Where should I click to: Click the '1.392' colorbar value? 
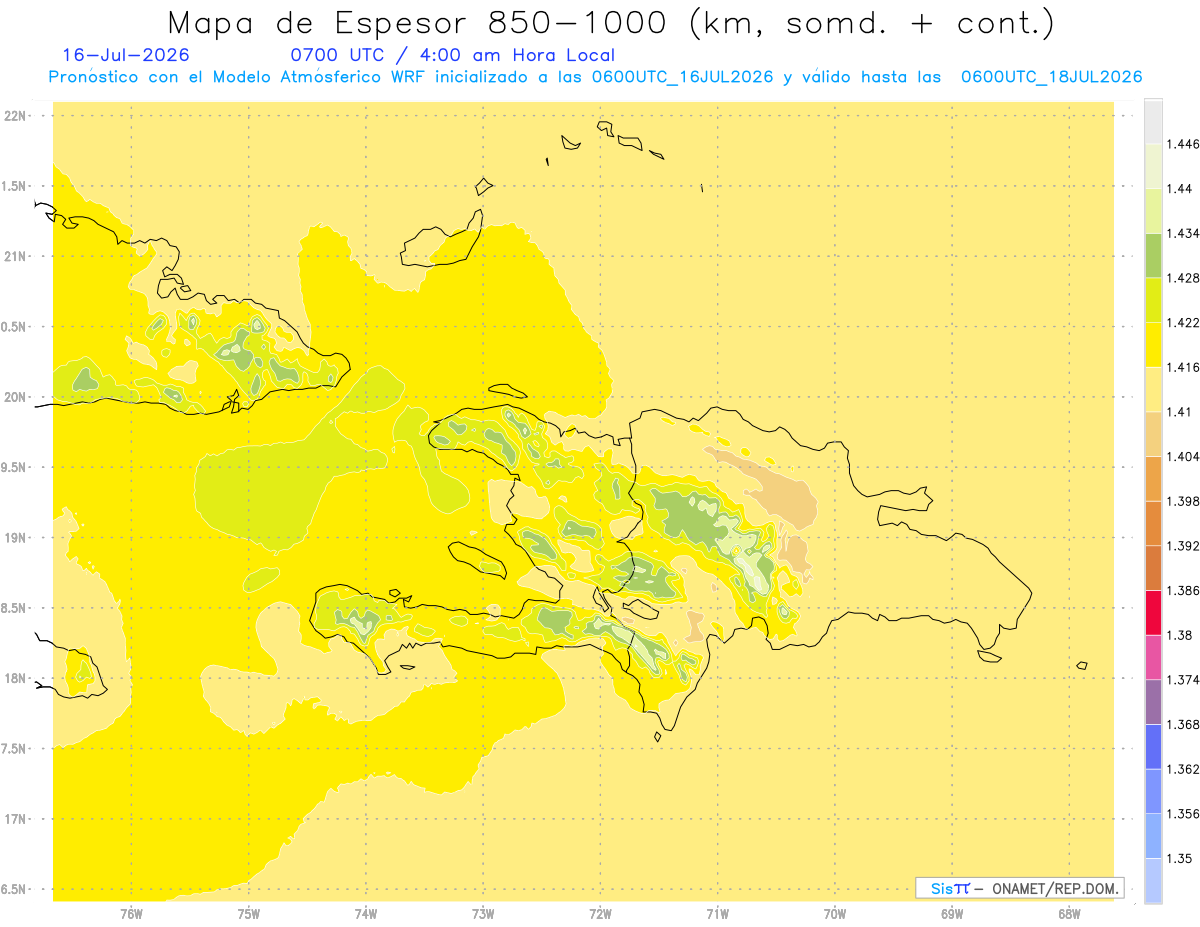pyautogui.click(x=1181, y=546)
